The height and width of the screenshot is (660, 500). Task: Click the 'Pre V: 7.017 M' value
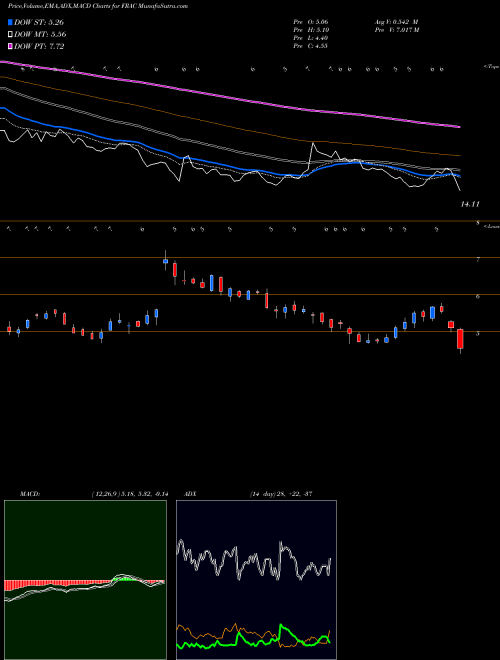pyautogui.click(x=396, y=30)
